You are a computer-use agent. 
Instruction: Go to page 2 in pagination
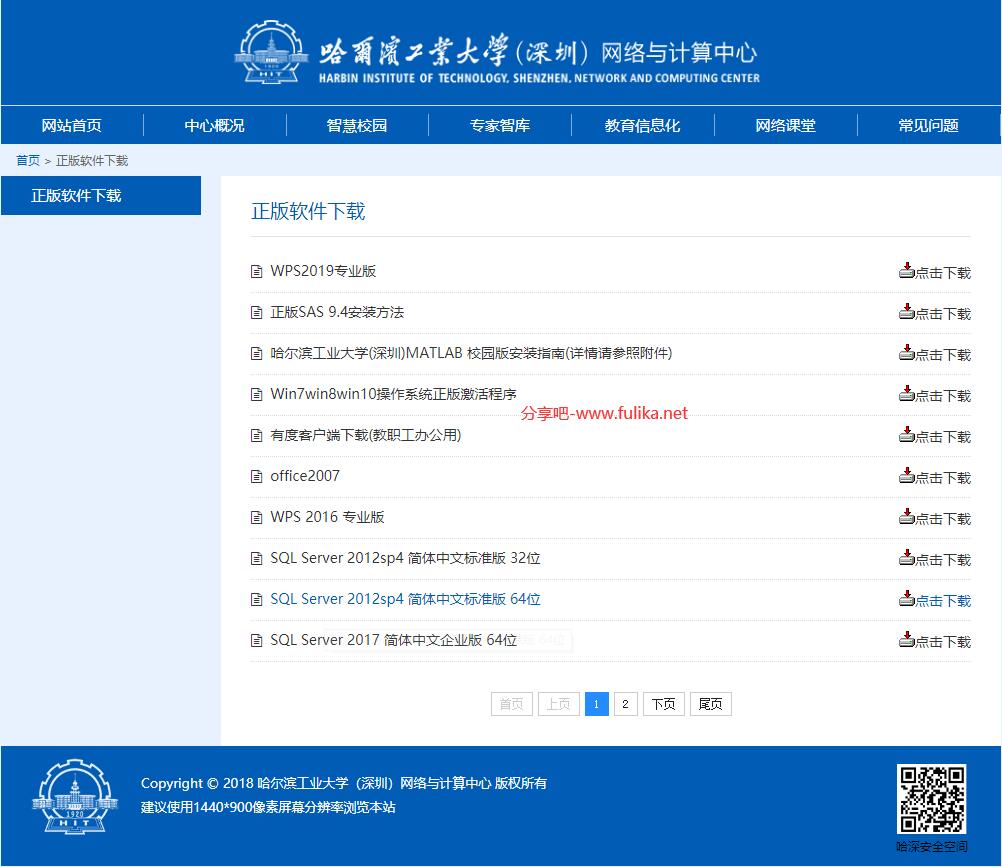coord(626,704)
